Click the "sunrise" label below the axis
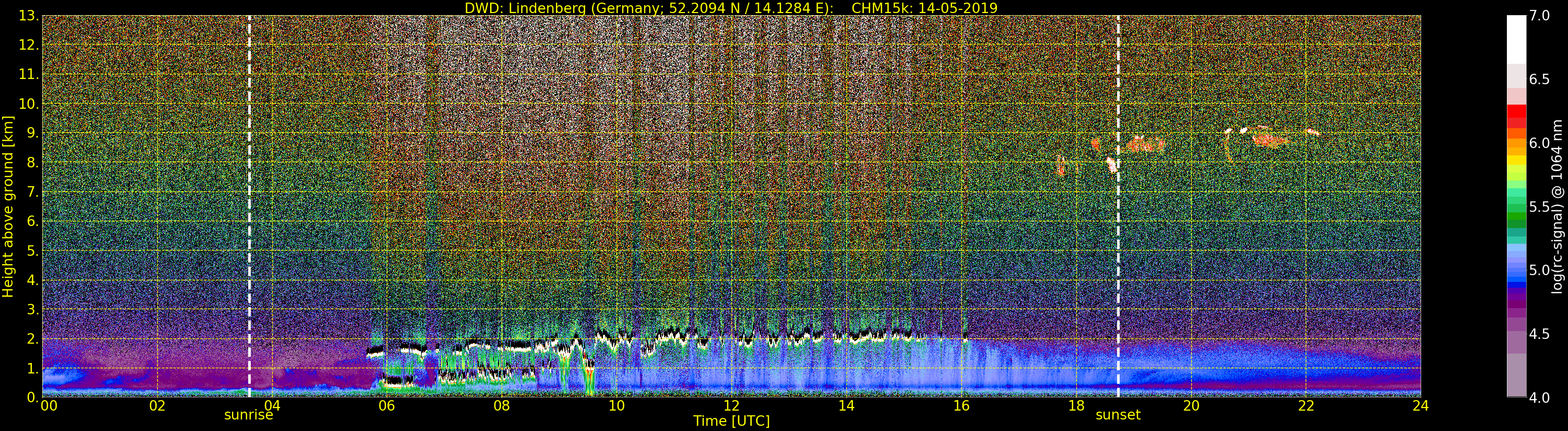Screen dimensions: 1568x431 249,415
